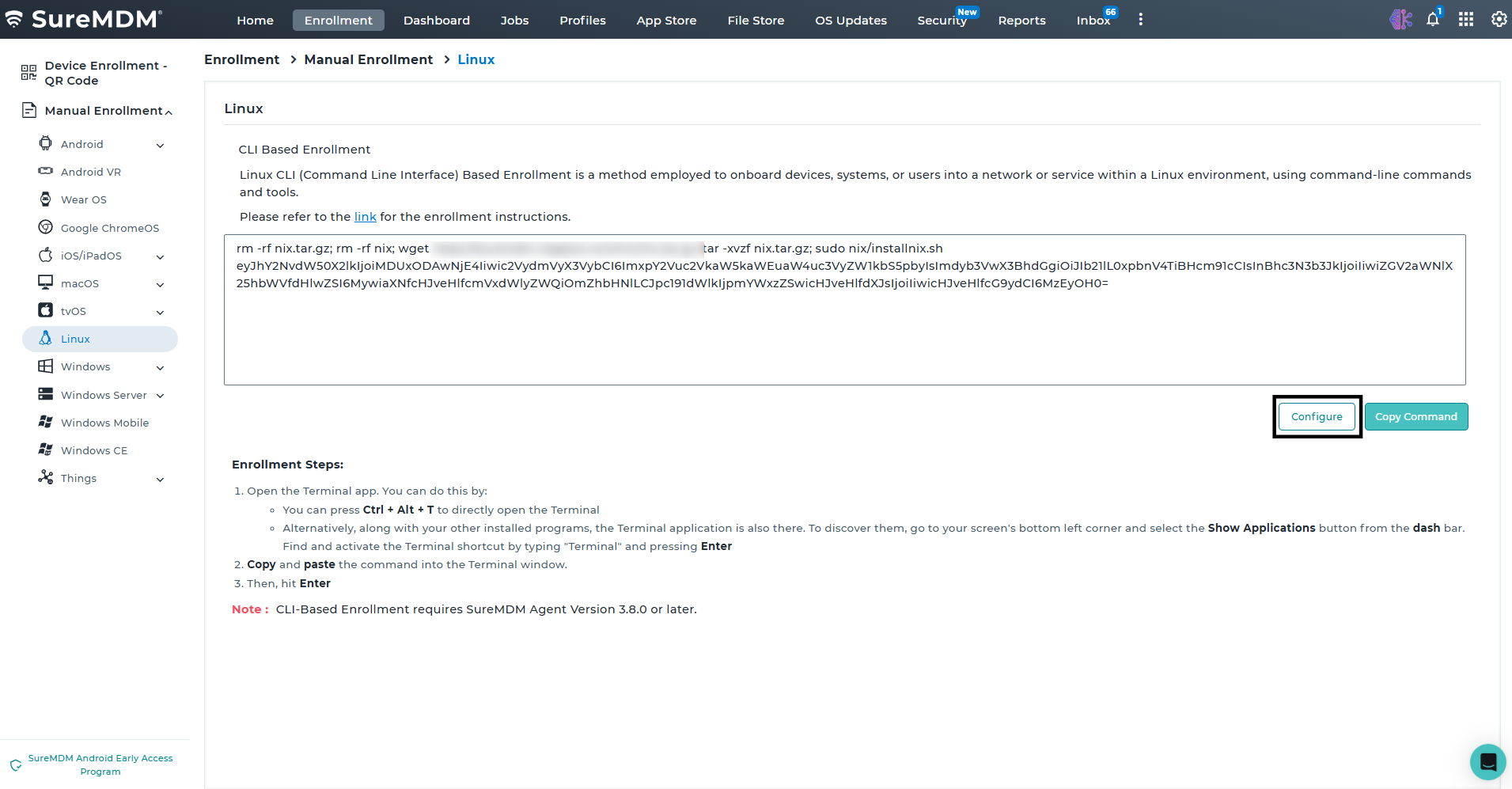Open the AI assistant brain icon
The height and width of the screenshot is (789, 1512).
(x=1400, y=19)
